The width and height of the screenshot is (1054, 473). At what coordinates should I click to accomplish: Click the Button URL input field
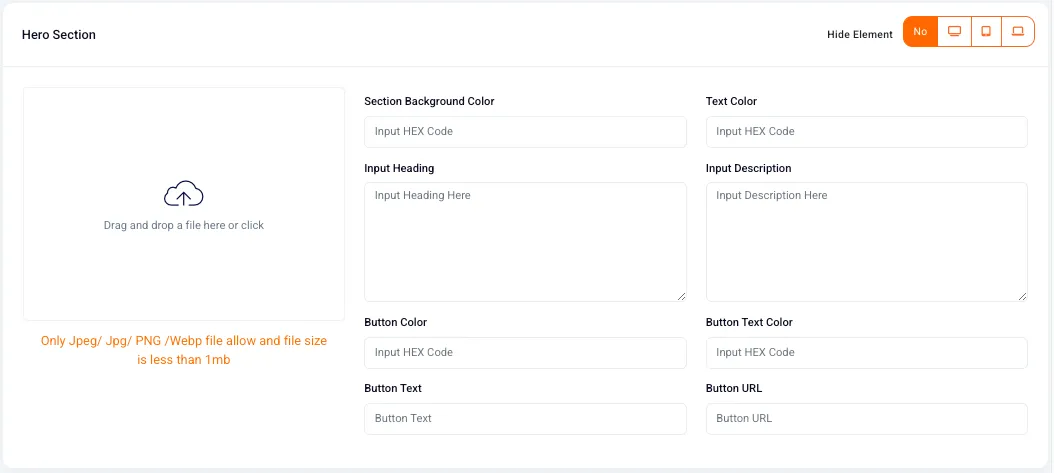[x=866, y=419]
